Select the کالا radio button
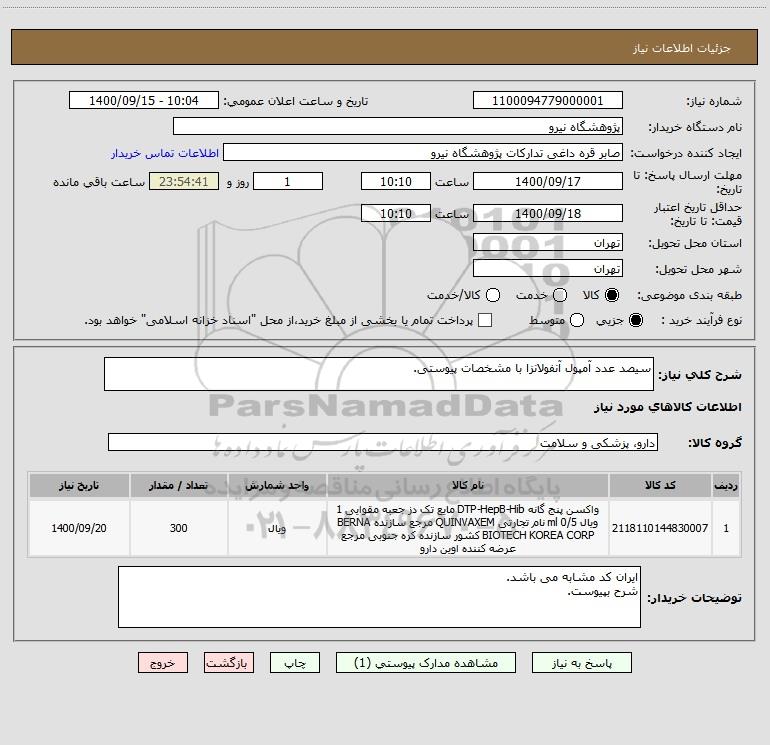Image resolution: width=770 pixels, height=745 pixels. [x=612, y=295]
